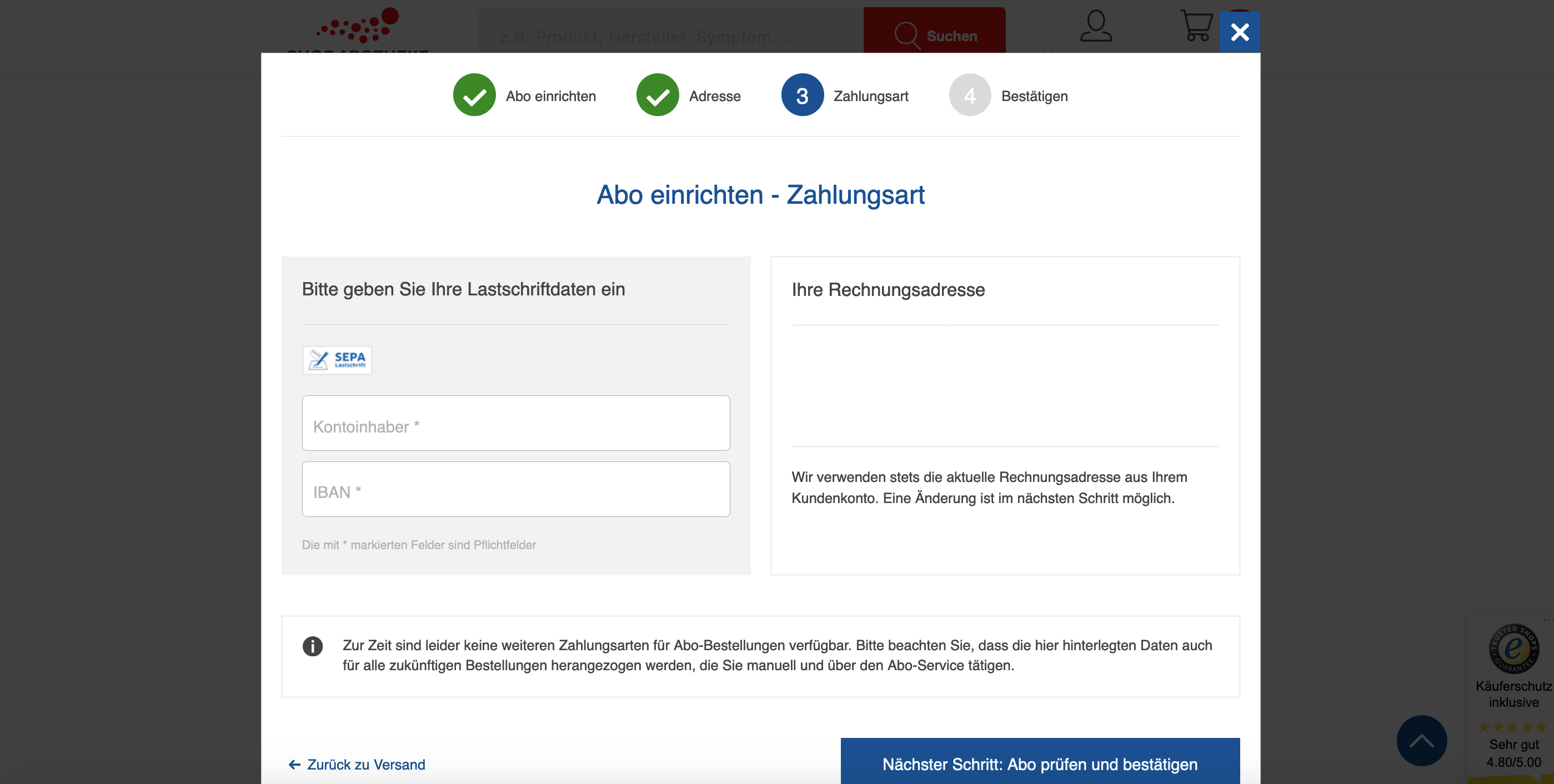Open the Trusted Shops guarantee badge
The image size is (1554, 784).
coord(1513,649)
